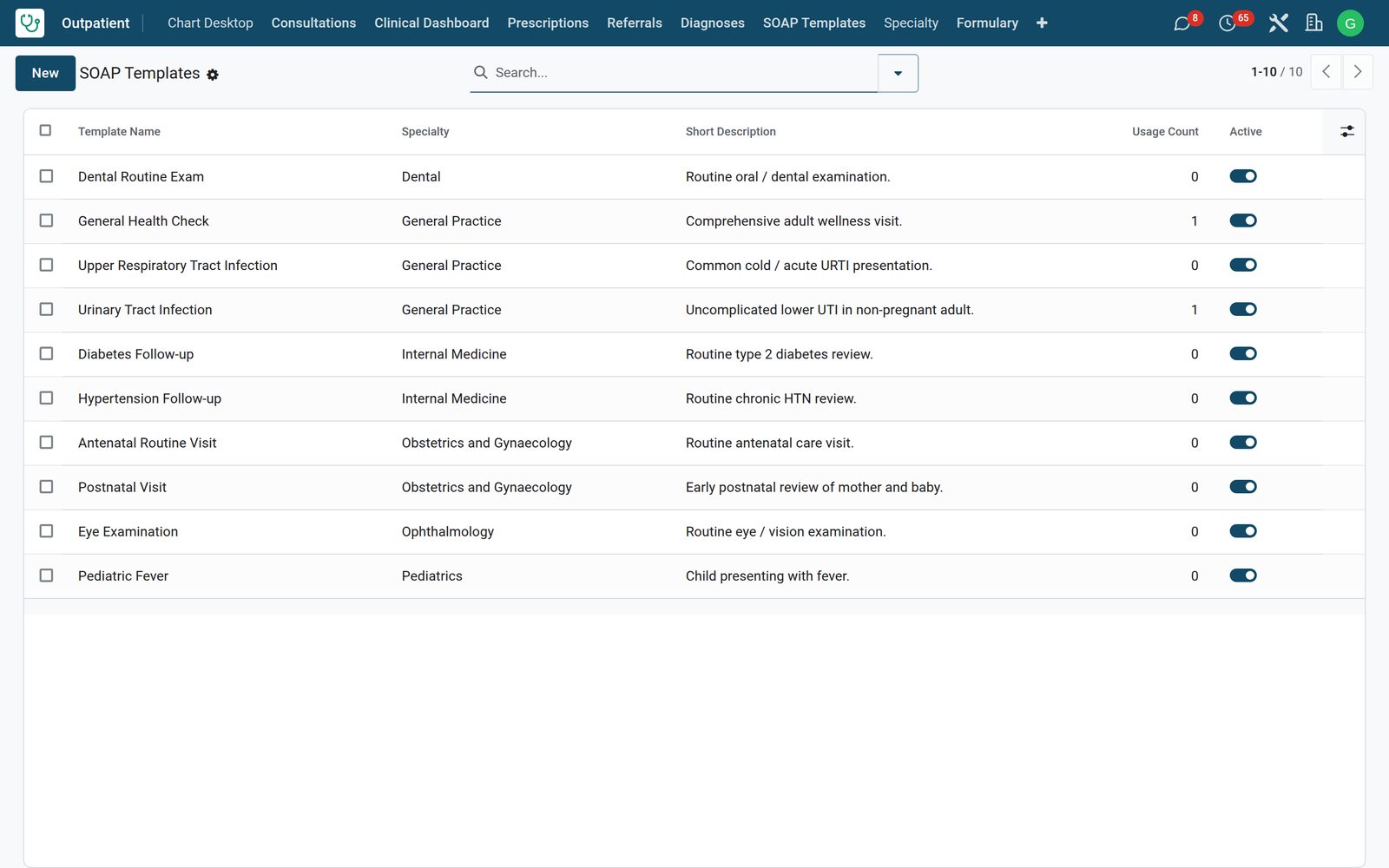Screen dimensions: 1389x868
Task: Toggle Active for Eye Examination
Action: pyautogui.click(x=1243, y=531)
